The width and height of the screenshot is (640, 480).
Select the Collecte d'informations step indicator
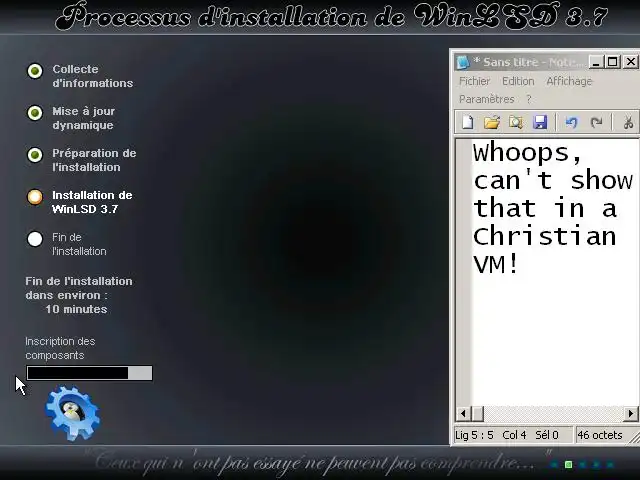tap(35, 71)
